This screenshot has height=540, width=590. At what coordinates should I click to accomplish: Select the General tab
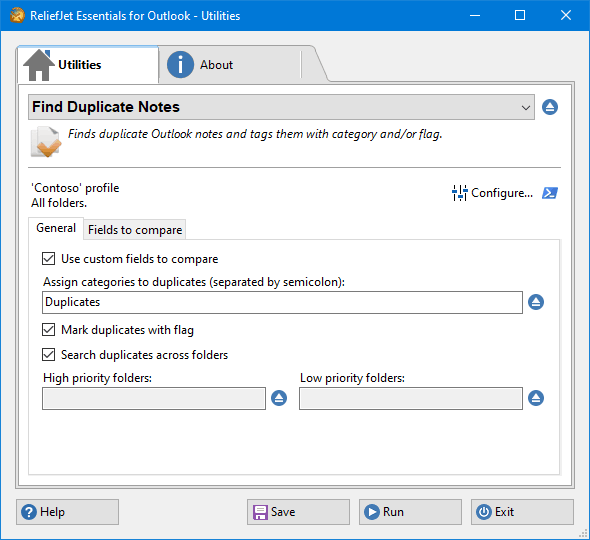56,228
